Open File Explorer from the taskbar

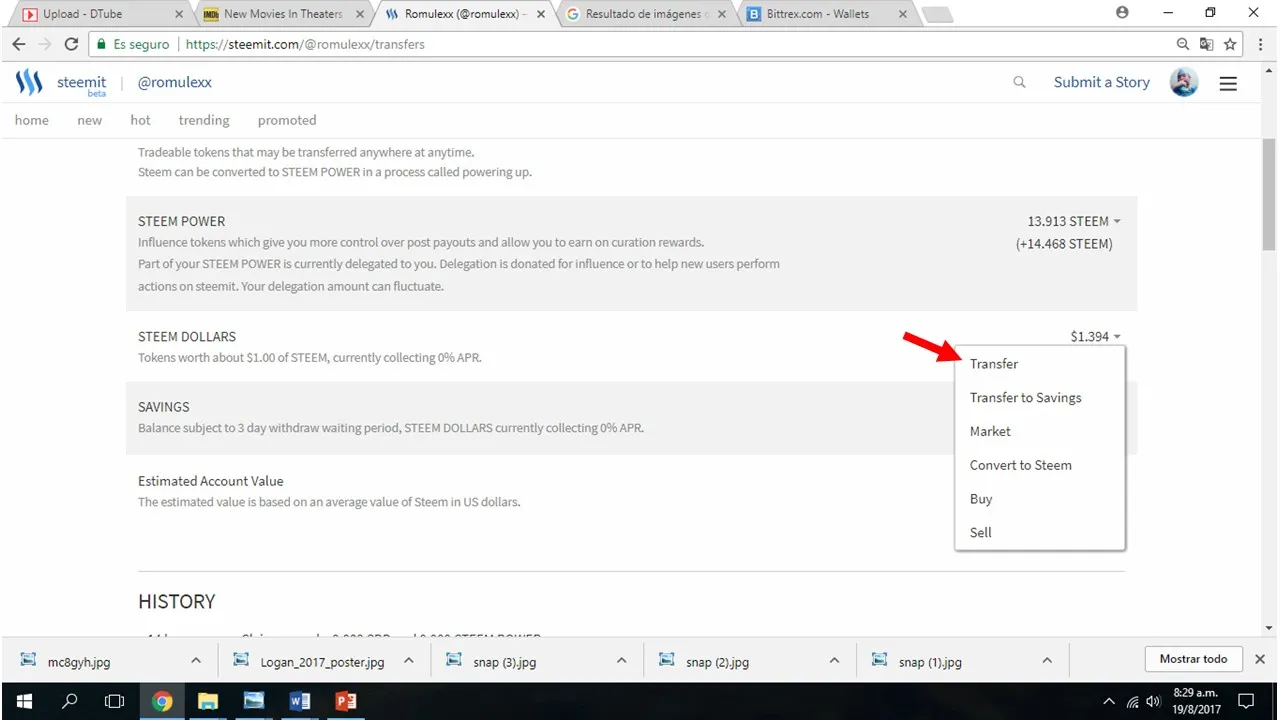click(x=208, y=701)
